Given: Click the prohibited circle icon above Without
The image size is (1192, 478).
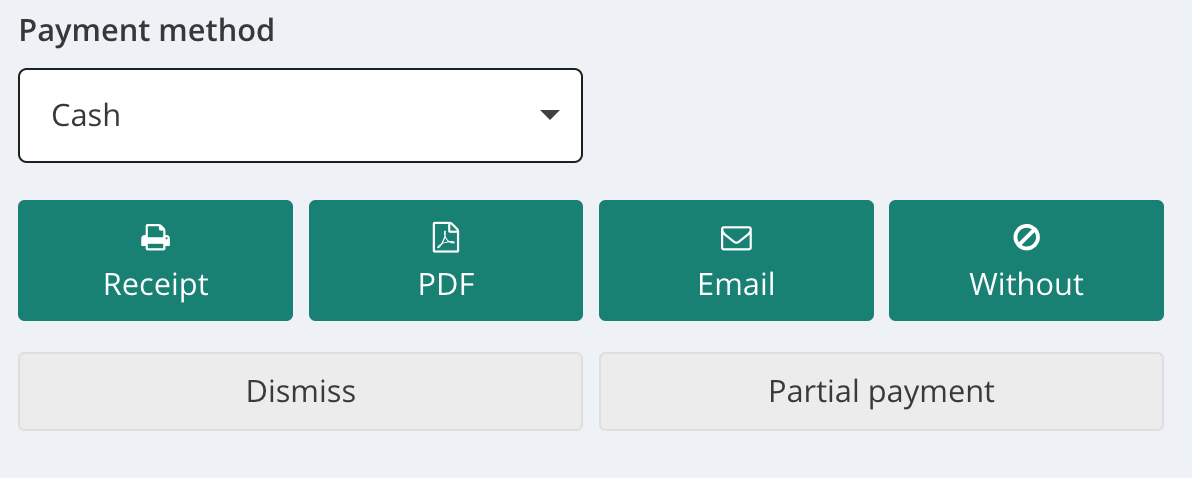Looking at the screenshot, I should point(1026,238).
